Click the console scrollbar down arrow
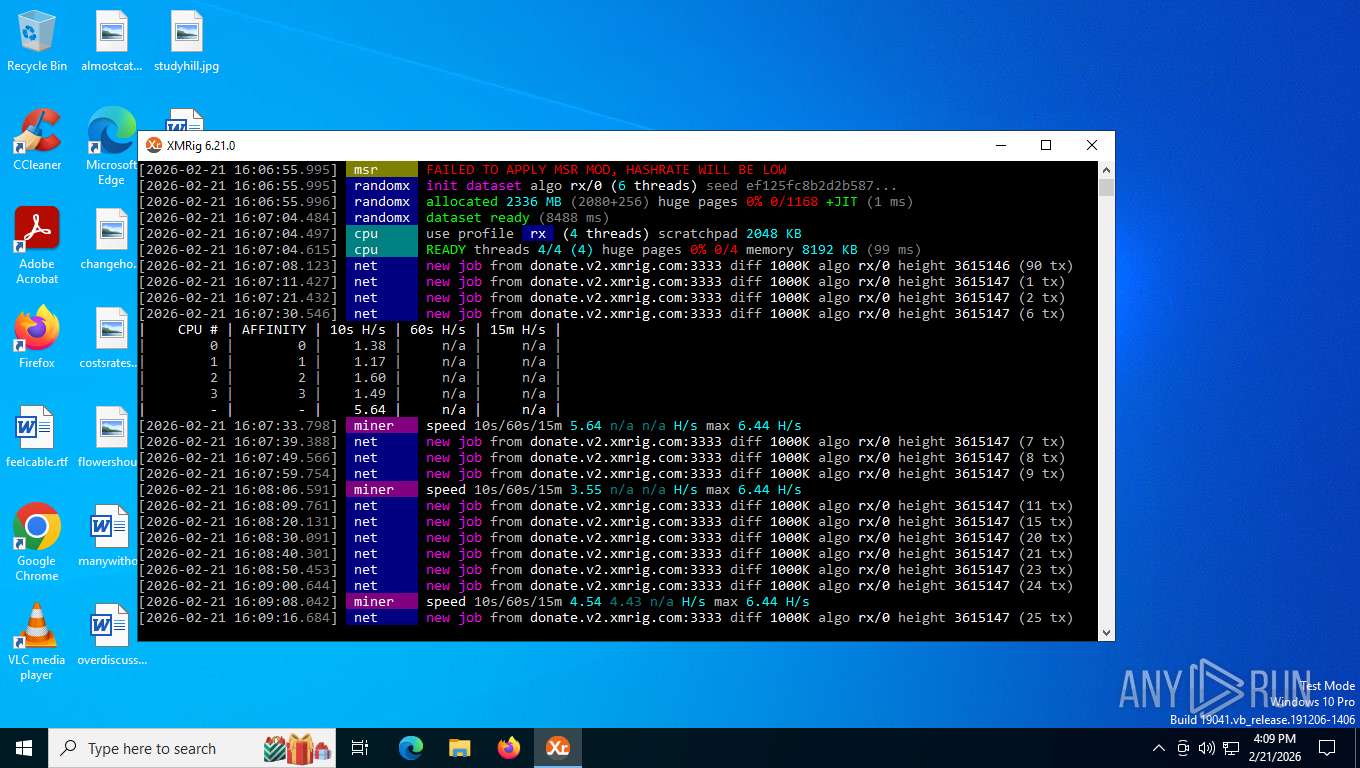Viewport: 1360px width, 768px height. (x=1106, y=632)
